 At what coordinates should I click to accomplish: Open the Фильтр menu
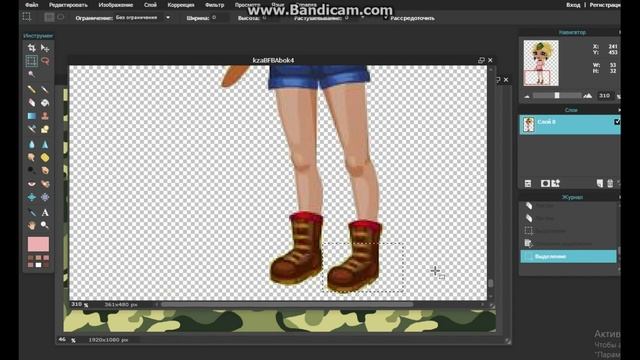215,5
